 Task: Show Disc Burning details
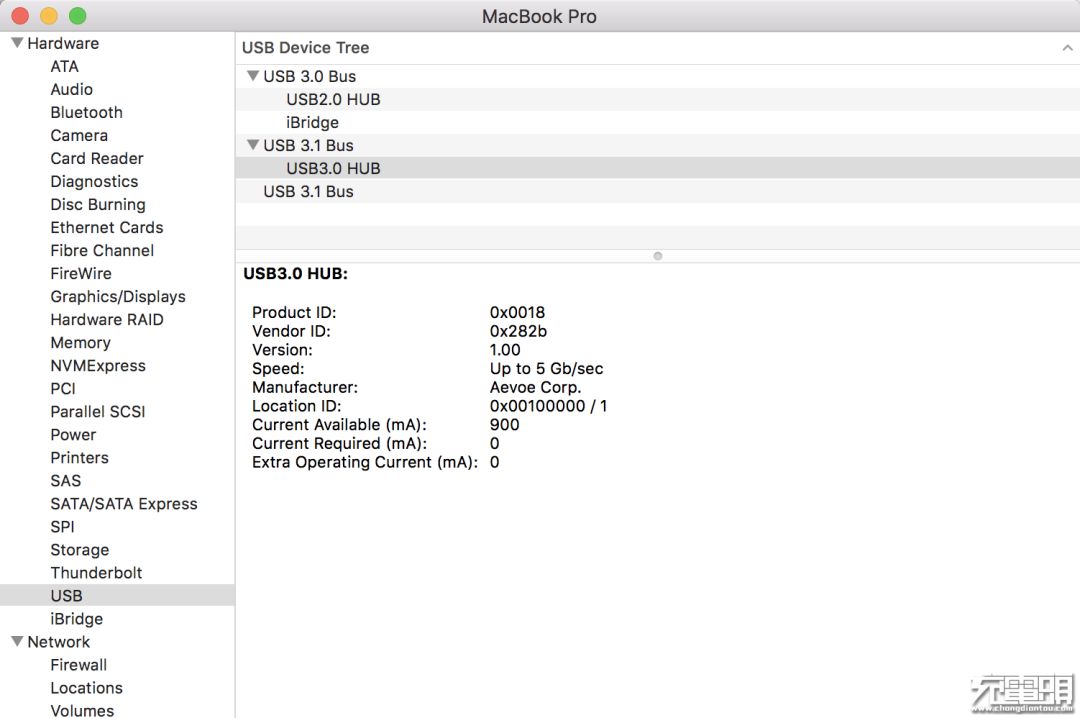click(x=98, y=205)
